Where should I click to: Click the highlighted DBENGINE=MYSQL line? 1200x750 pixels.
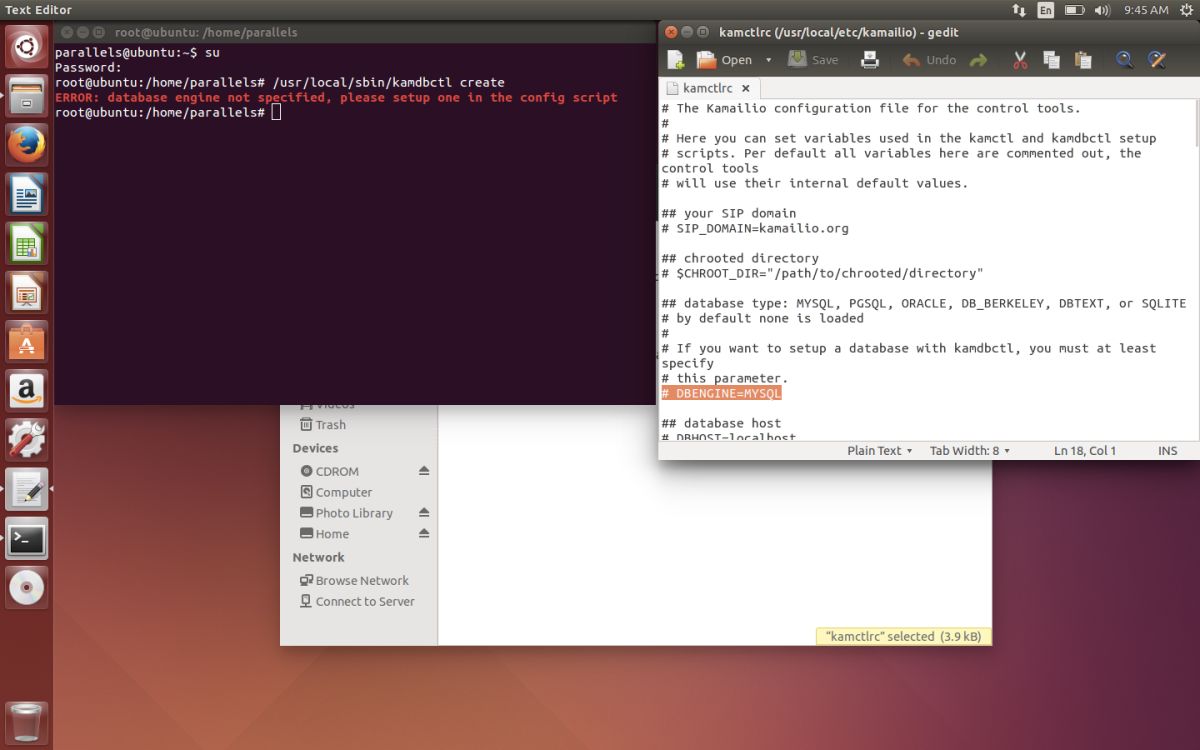(x=721, y=393)
